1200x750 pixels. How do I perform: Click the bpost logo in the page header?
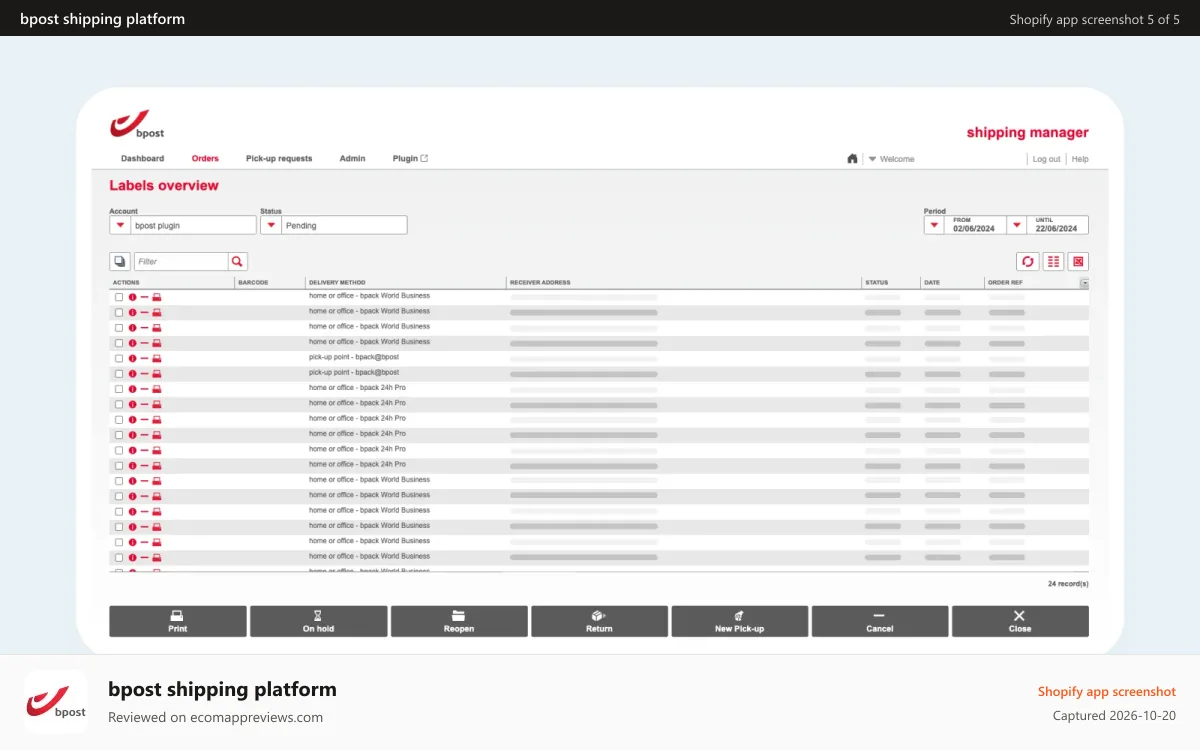pyautogui.click(x=137, y=124)
